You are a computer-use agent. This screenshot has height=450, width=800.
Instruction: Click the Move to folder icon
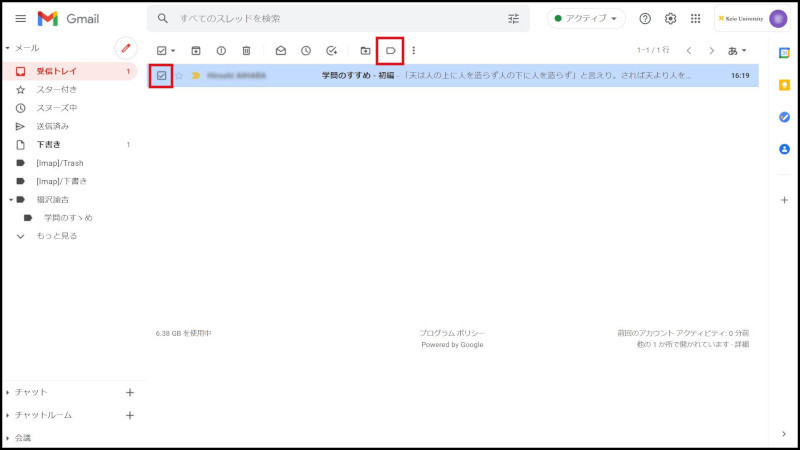tap(365, 50)
